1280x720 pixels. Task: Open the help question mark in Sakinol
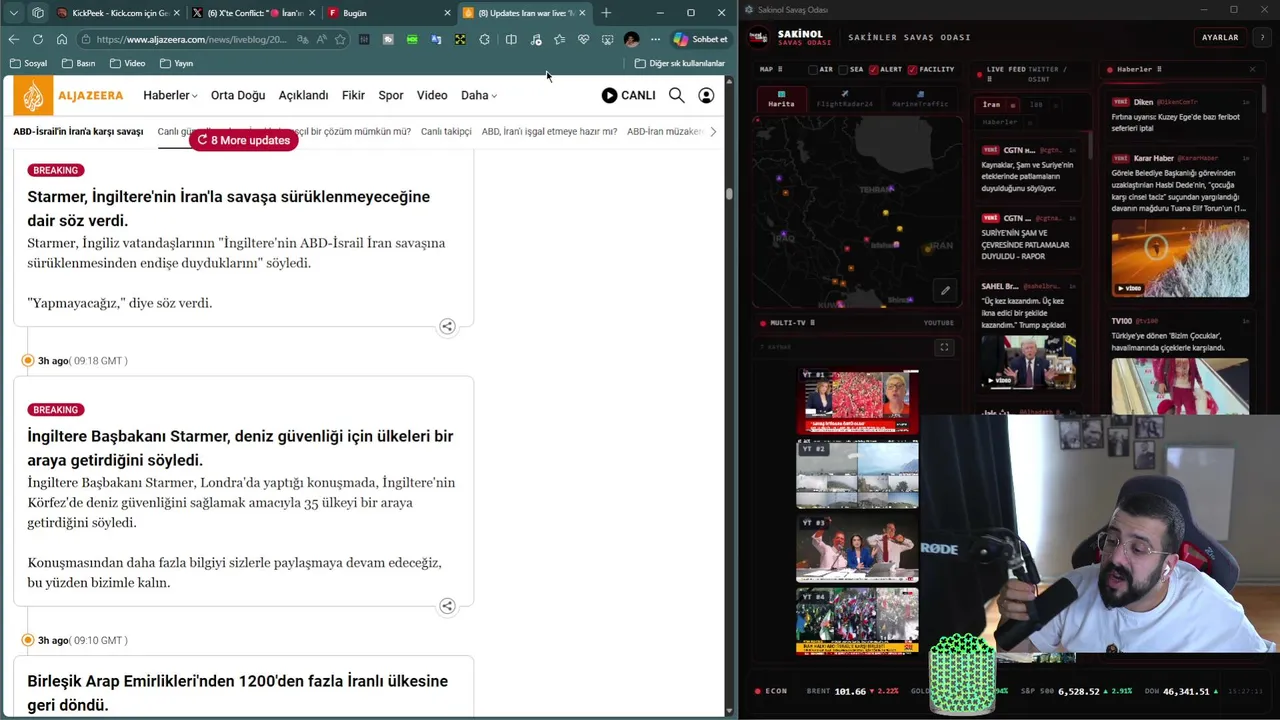coord(1264,37)
